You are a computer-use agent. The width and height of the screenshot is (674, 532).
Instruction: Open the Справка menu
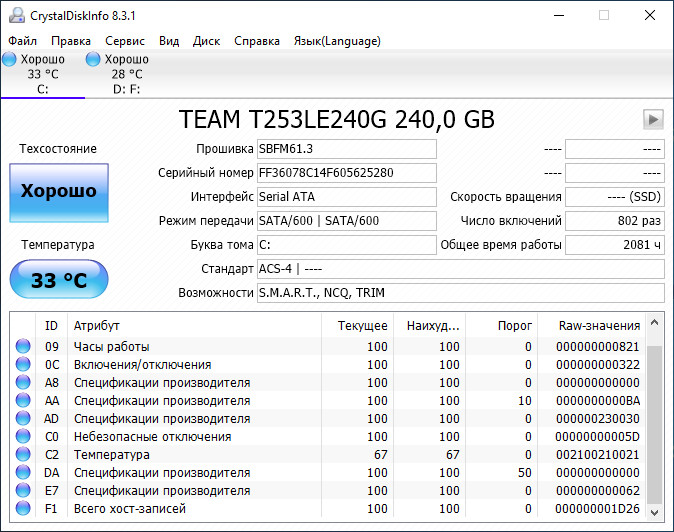point(257,41)
